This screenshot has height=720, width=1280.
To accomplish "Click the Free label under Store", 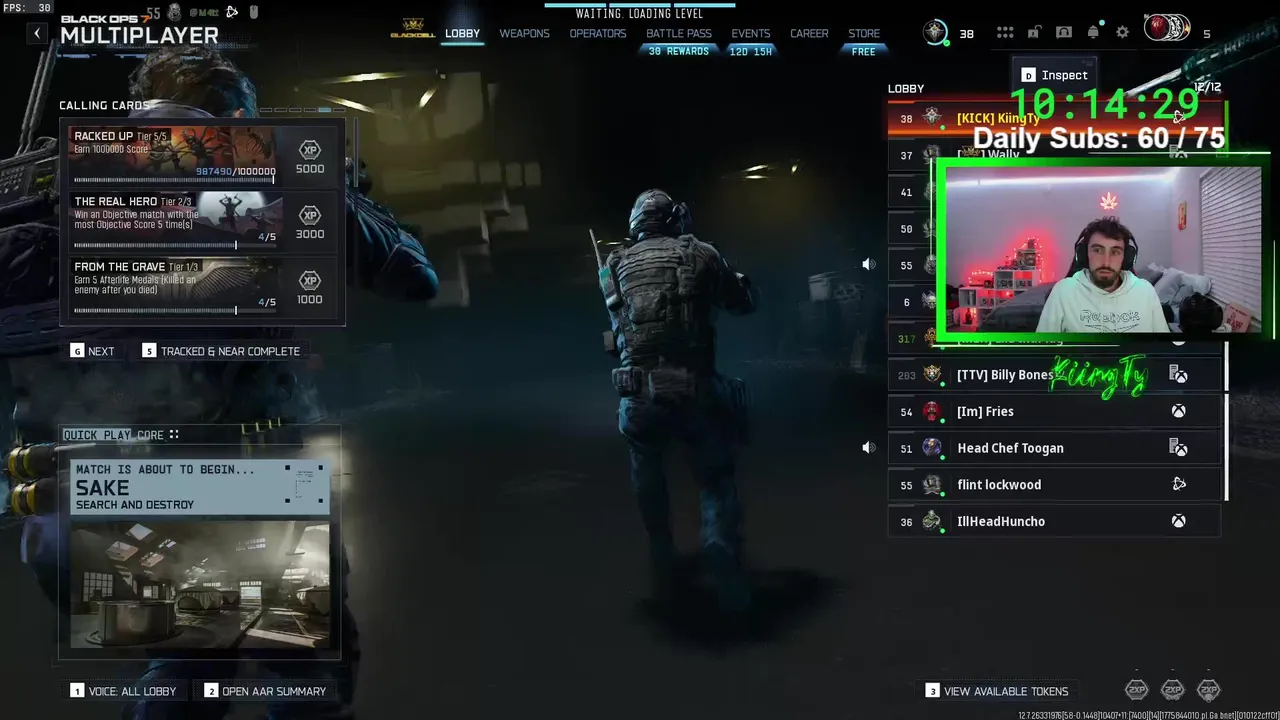I will [x=864, y=51].
